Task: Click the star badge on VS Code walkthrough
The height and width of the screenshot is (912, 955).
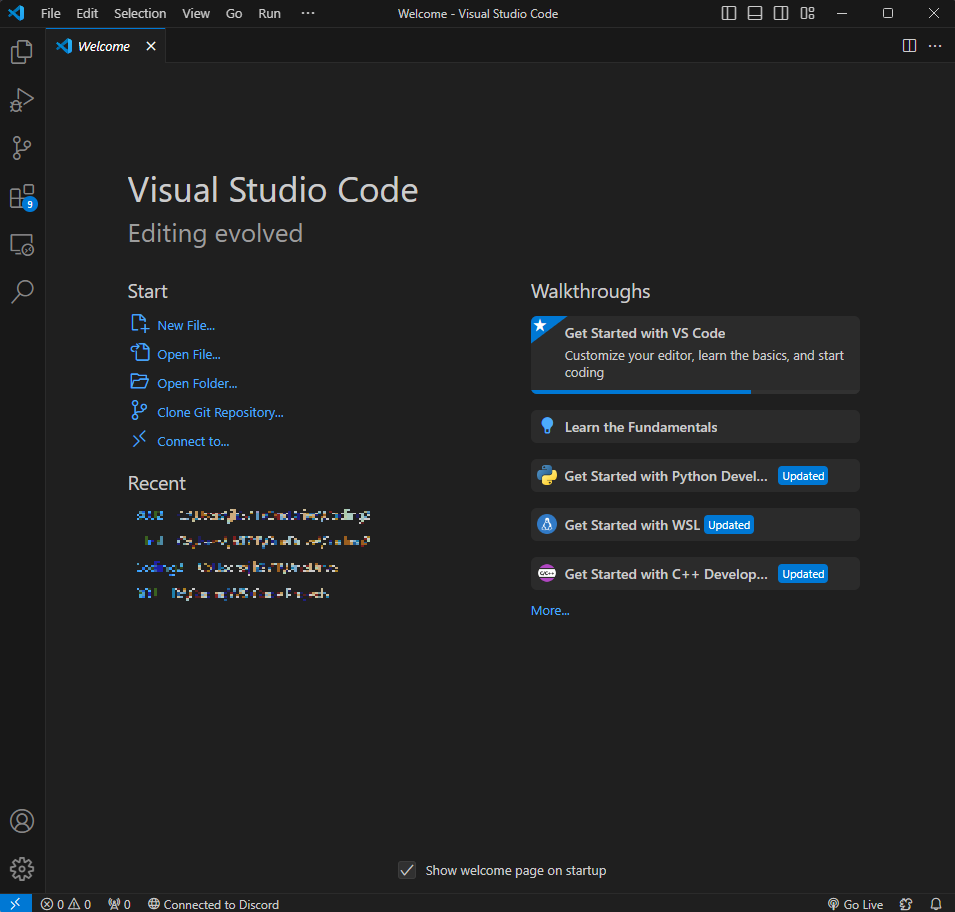Action: click(x=540, y=325)
